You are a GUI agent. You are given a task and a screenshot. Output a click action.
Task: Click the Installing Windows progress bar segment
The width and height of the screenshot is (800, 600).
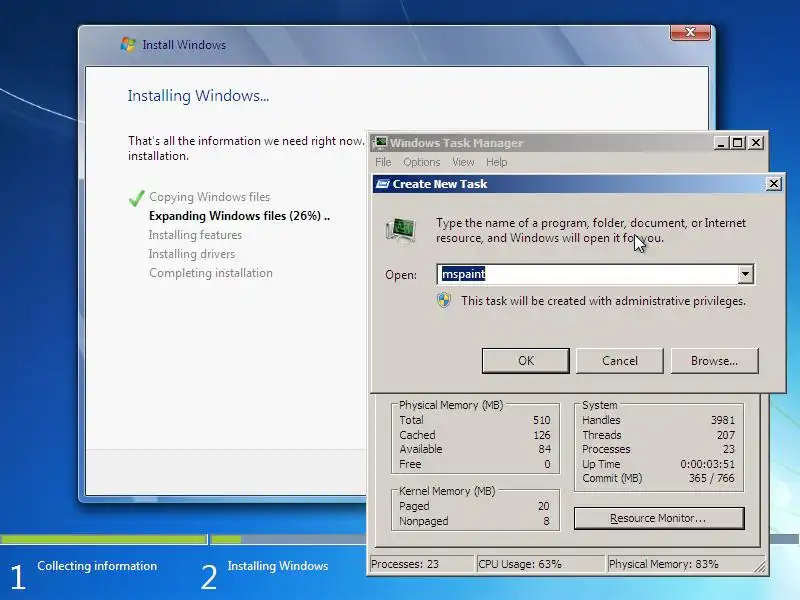(x=288, y=539)
